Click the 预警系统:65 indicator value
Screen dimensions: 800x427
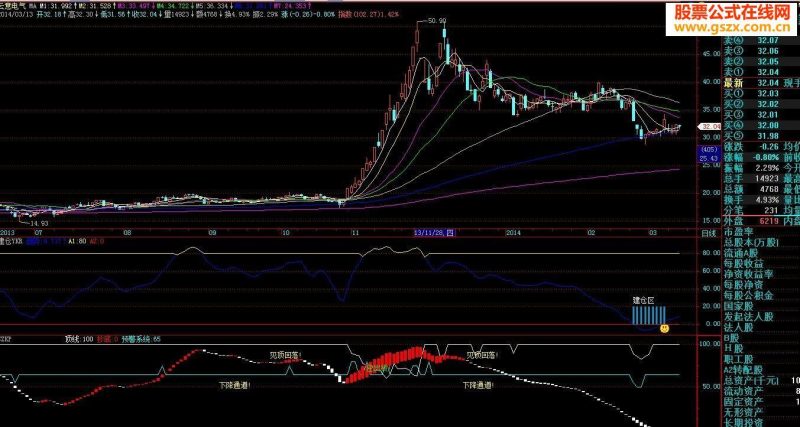tap(141, 338)
